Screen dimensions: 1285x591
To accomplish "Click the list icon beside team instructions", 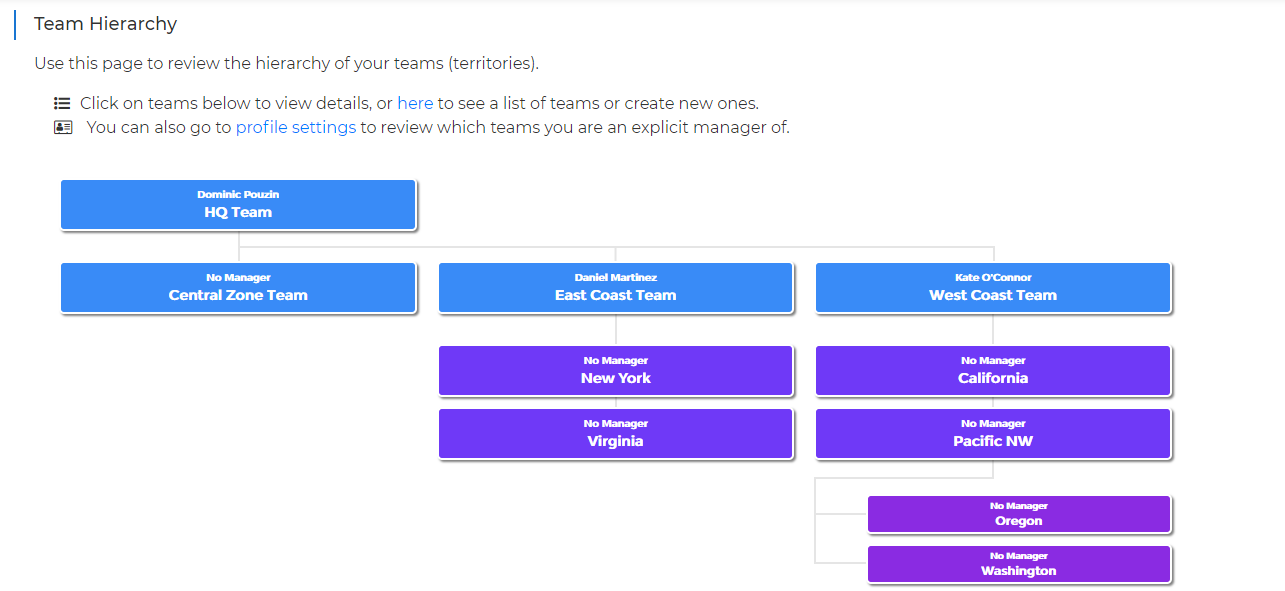I will pos(62,103).
